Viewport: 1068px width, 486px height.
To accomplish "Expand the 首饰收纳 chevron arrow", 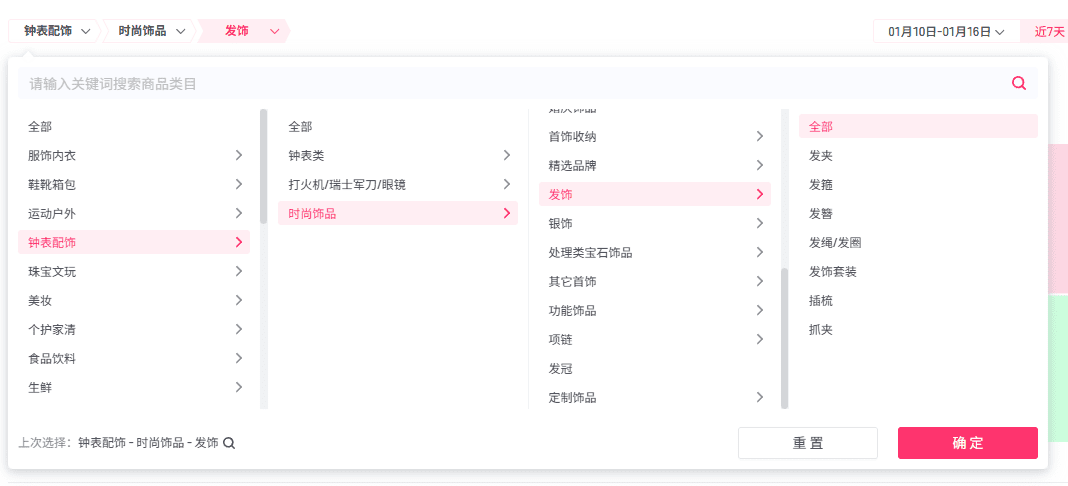I will click(759, 137).
